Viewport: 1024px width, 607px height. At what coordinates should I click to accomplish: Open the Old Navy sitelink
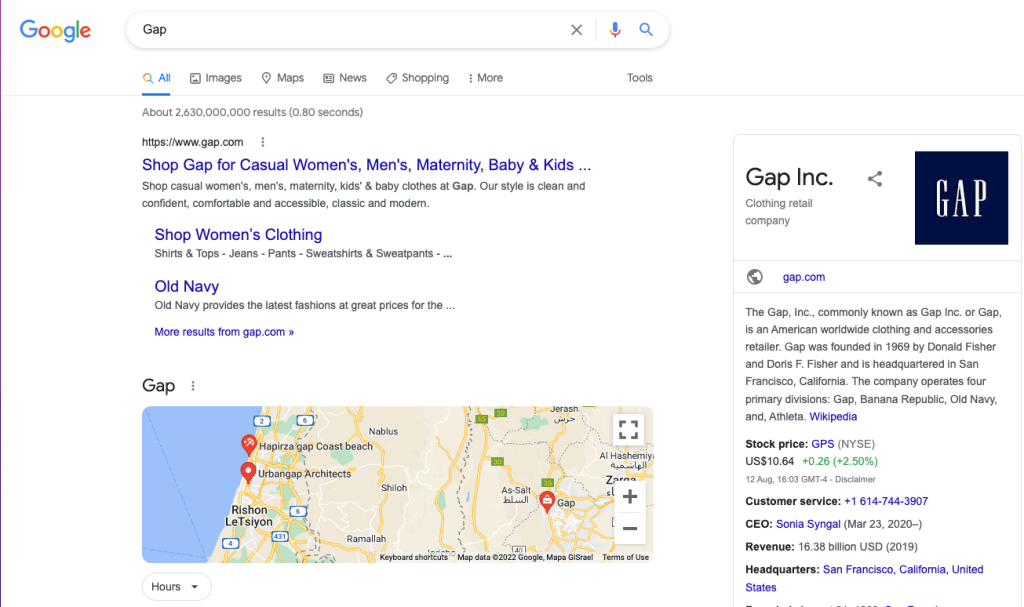tap(186, 286)
